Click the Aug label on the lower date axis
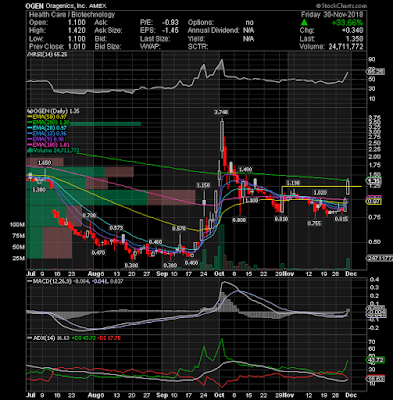 (96, 395)
